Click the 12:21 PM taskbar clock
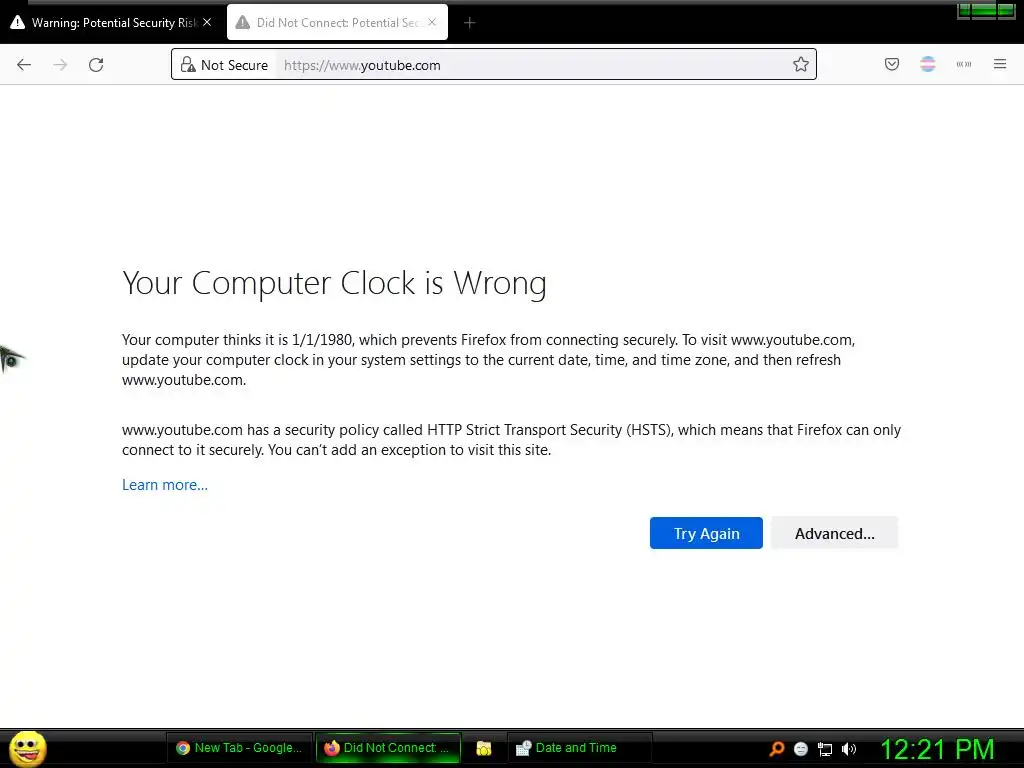The width and height of the screenshot is (1024, 768). tap(937, 750)
